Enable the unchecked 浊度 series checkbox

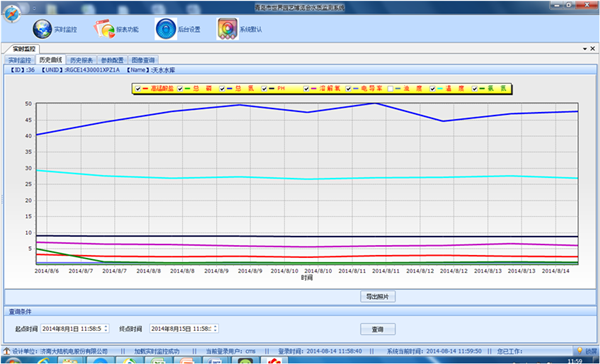[x=390, y=89]
